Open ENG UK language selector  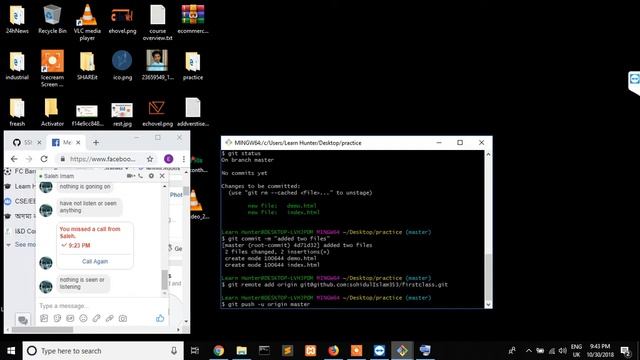pyautogui.click(x=576, y=351)
